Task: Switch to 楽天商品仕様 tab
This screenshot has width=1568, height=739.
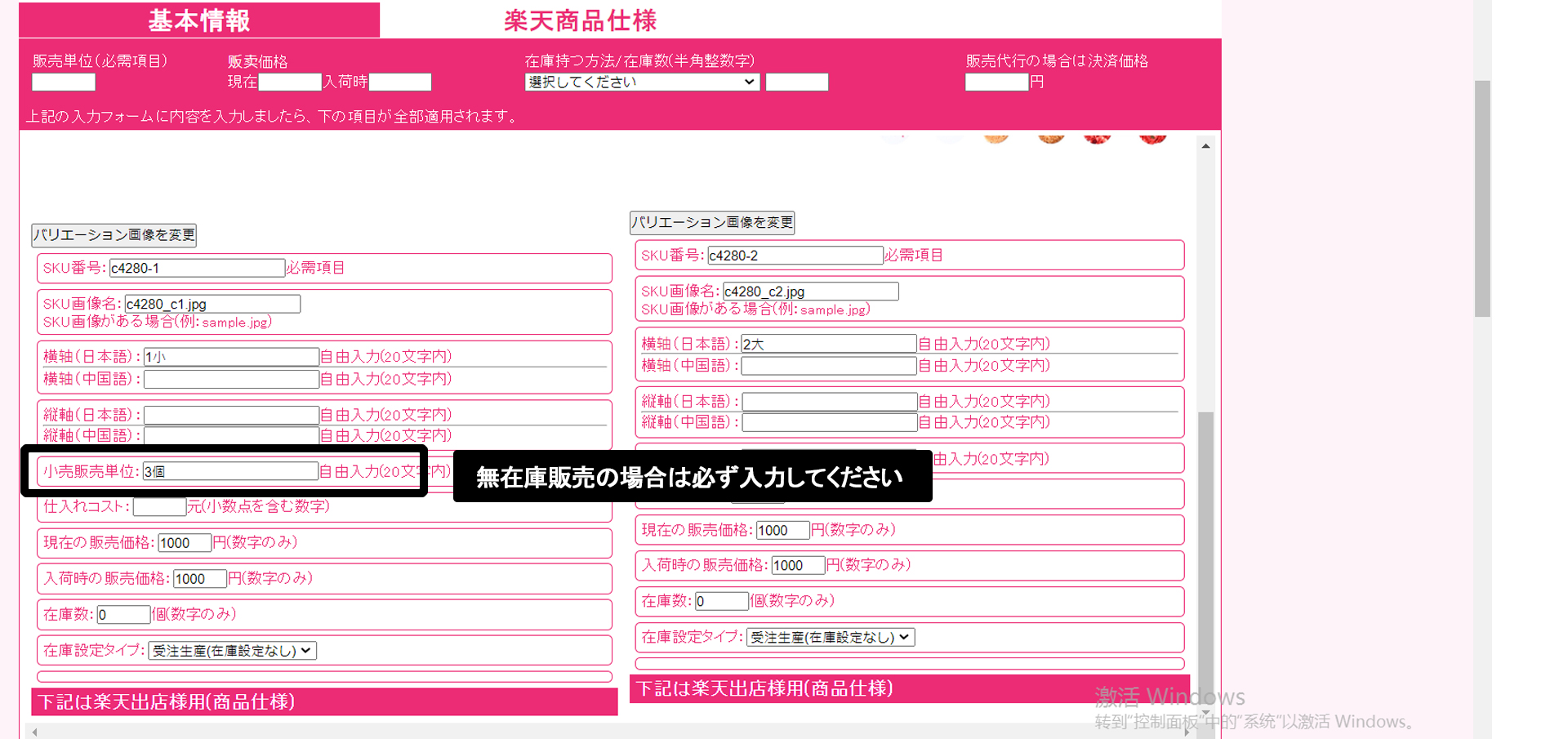Action: (x=580, y=20)
